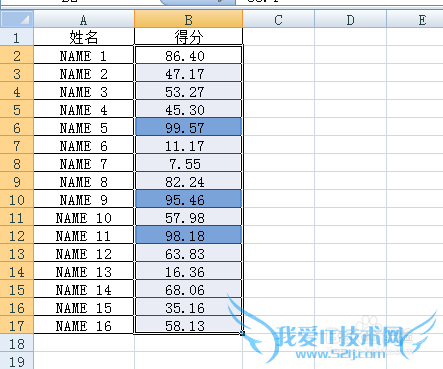Click score cell 45.30
The height and width of the screenshot is (369, 443).
(188, 109)
